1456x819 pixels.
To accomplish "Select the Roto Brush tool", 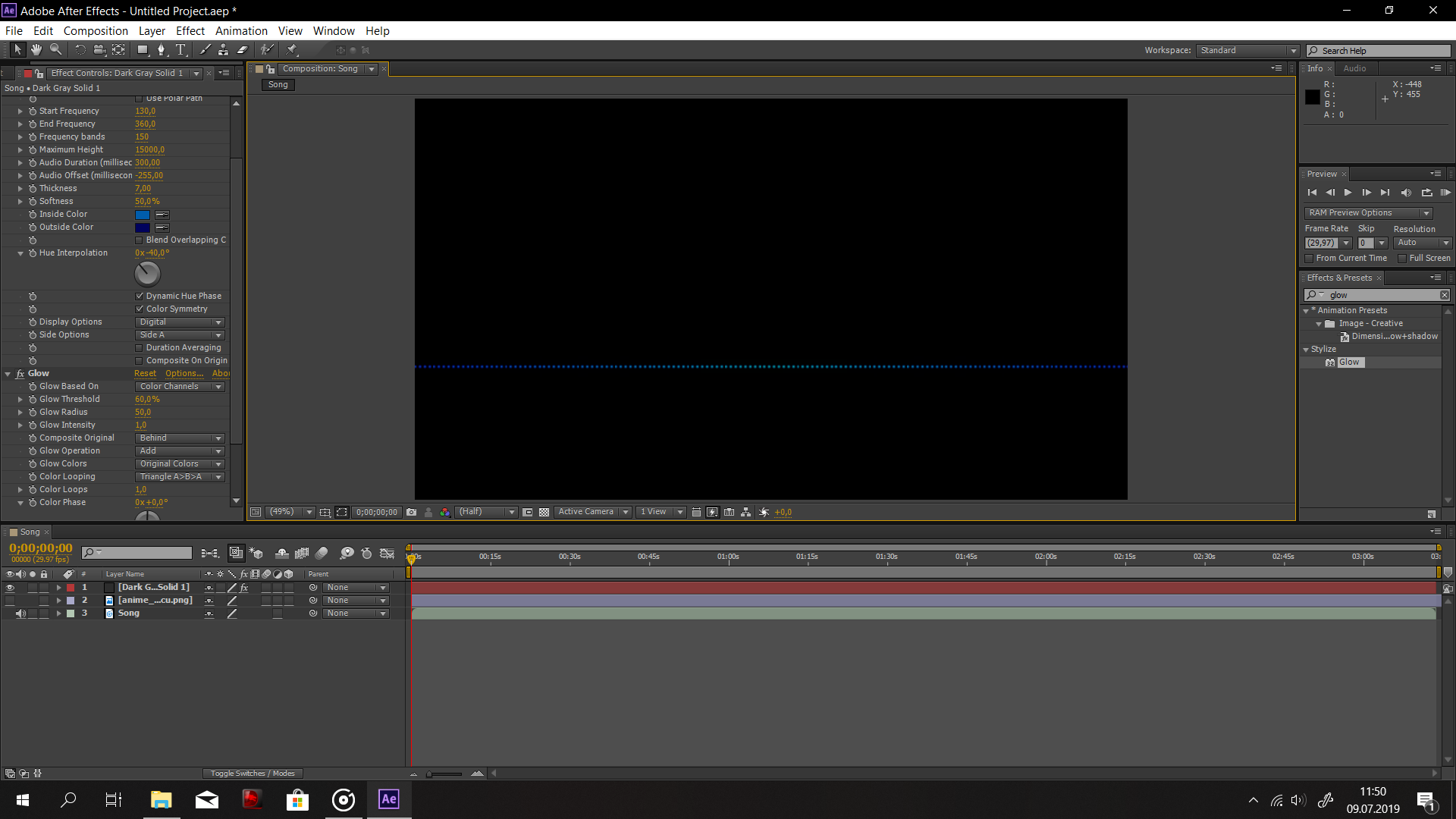I will 267,50.
